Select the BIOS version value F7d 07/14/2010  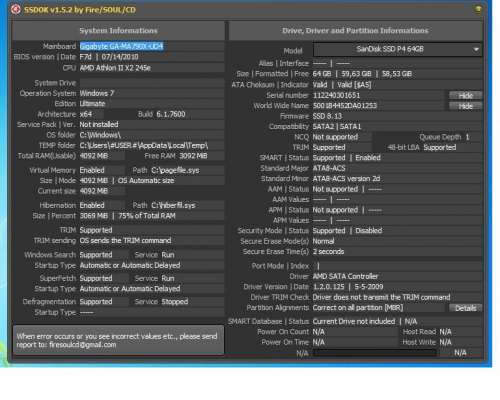tap(109, 57)
